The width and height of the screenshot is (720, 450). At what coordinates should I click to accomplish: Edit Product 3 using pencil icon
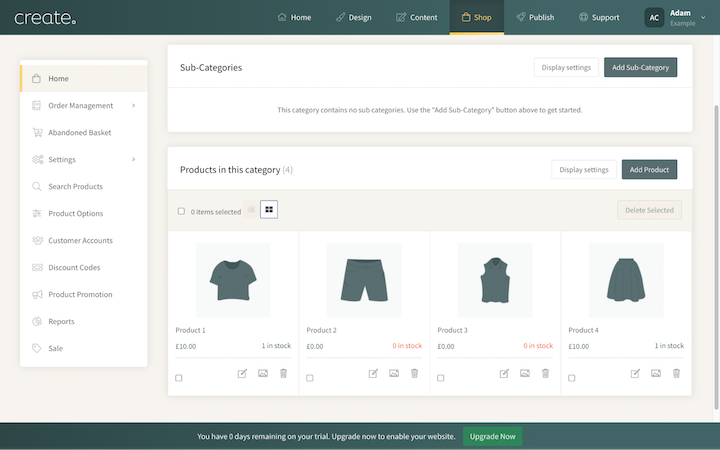point(504,373)
